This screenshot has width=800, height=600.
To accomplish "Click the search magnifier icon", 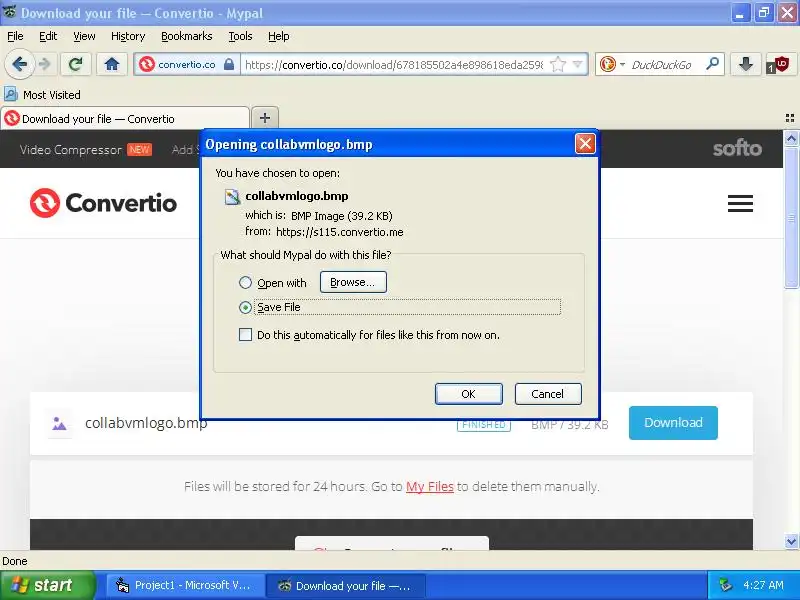I will point(712,64).
